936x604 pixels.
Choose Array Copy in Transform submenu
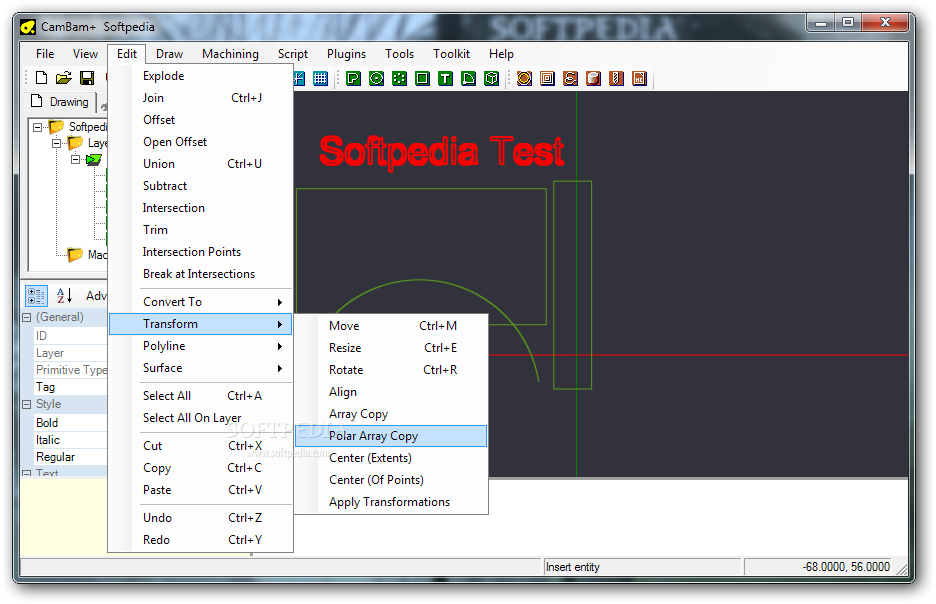pos(391,414)
